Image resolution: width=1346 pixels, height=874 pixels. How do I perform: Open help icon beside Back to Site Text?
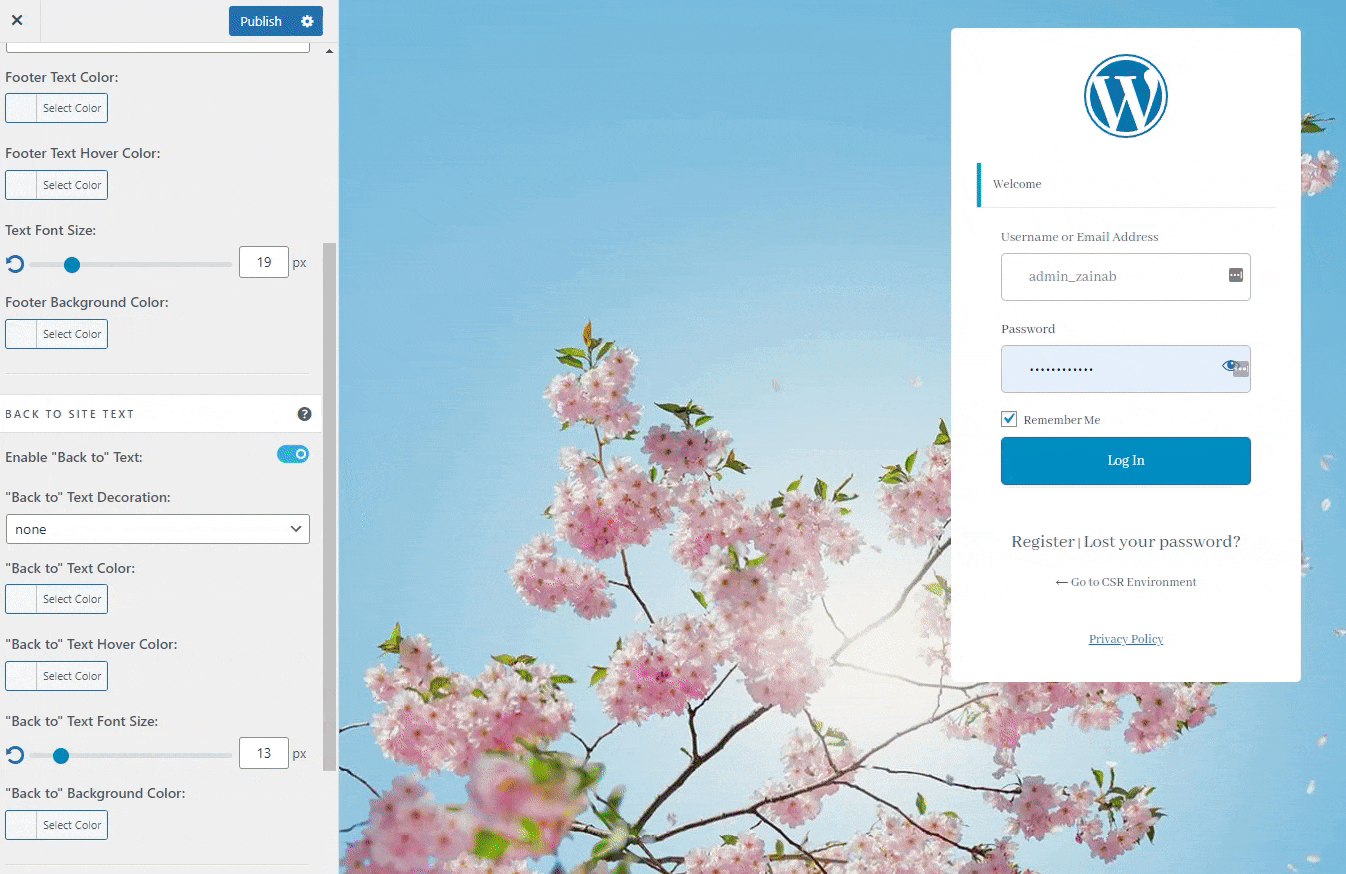pos(304,414)
